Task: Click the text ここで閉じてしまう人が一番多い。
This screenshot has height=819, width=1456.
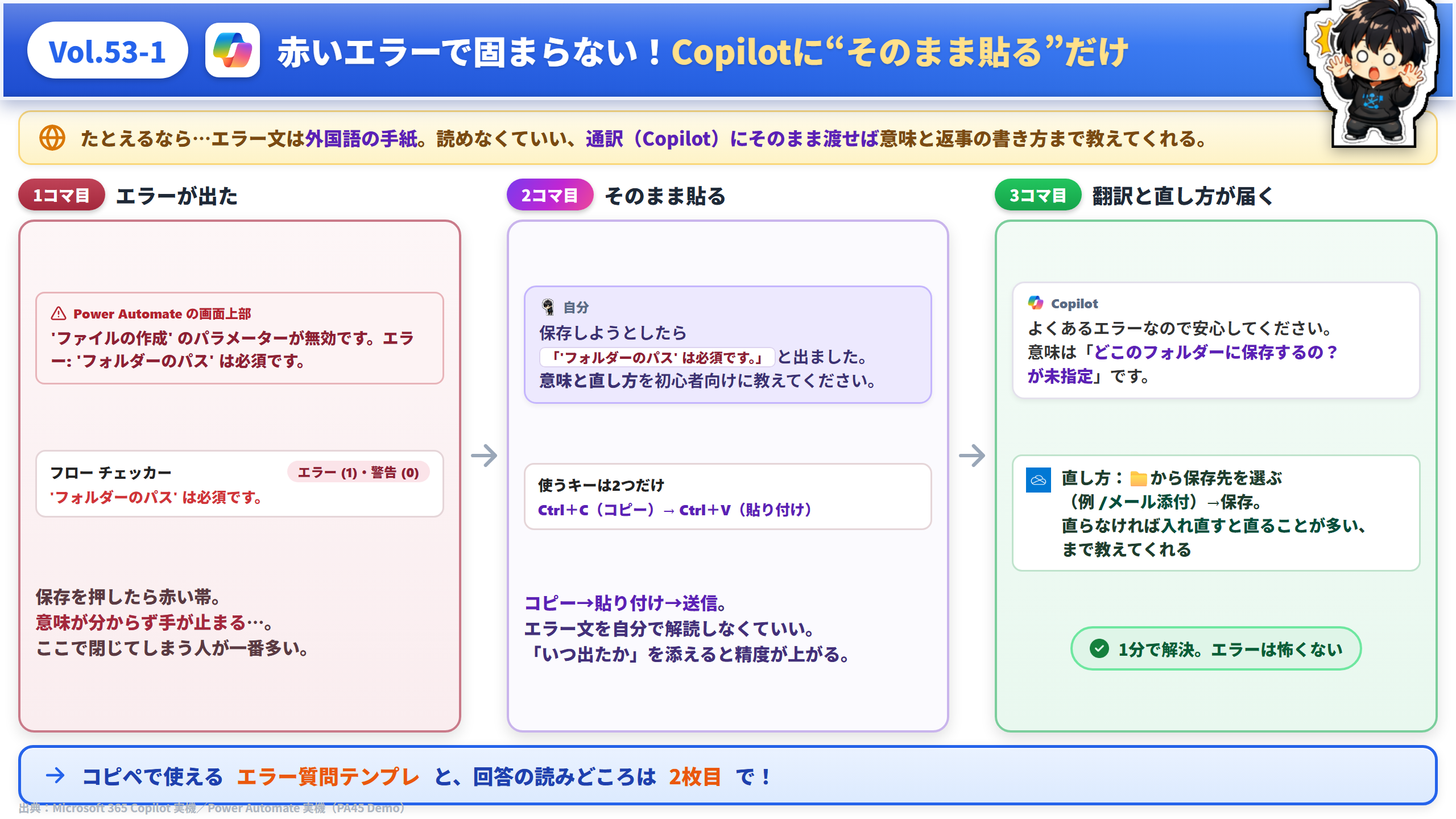Action: click(x=172, y=648)
